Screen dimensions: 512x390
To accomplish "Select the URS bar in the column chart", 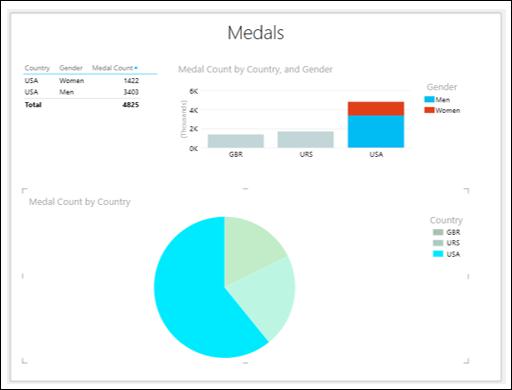I will pyautogui.click(x=305, y=139).
